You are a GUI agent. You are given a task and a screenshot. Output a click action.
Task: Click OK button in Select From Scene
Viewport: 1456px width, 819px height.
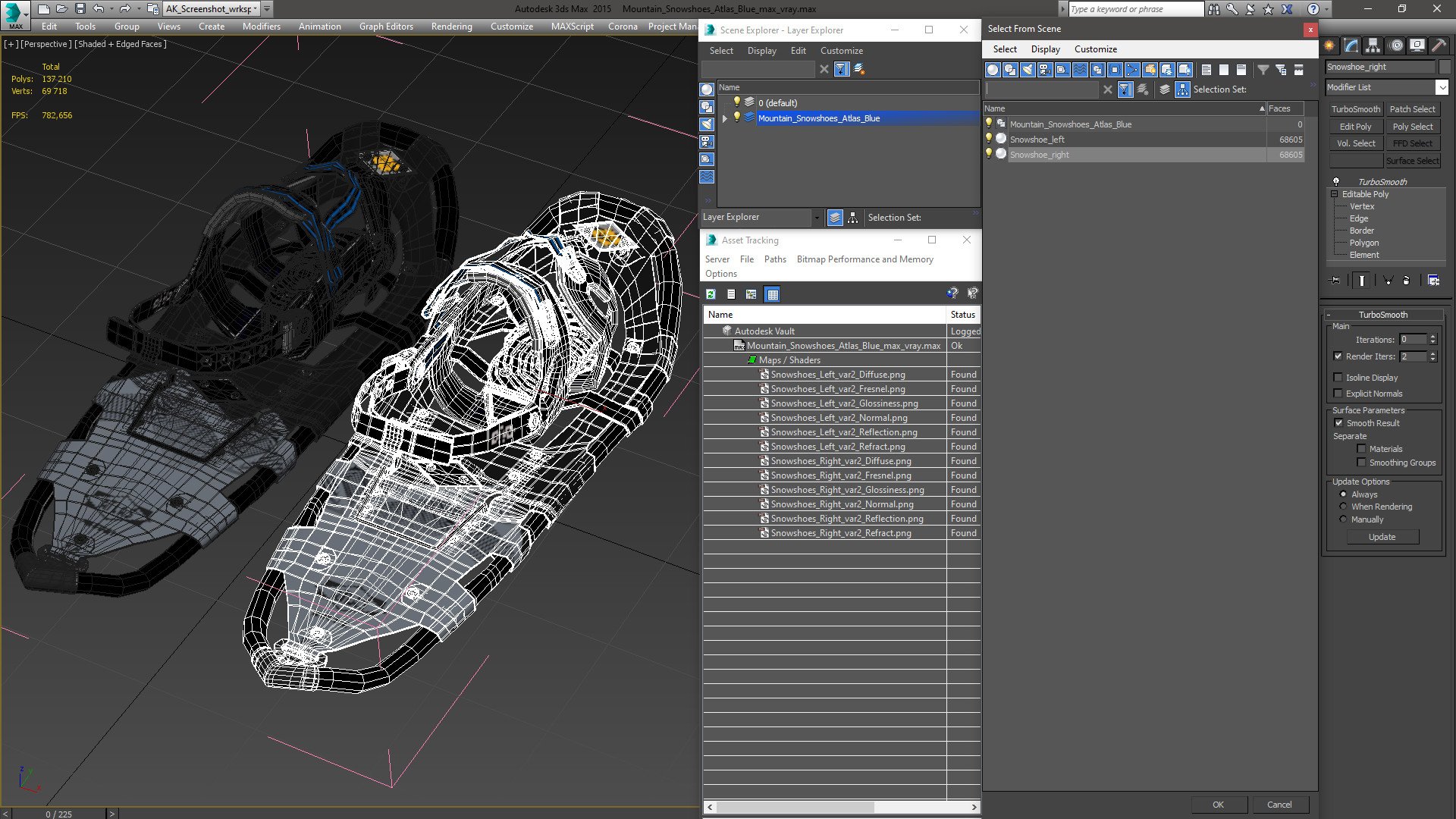(x=1218, y=805)
